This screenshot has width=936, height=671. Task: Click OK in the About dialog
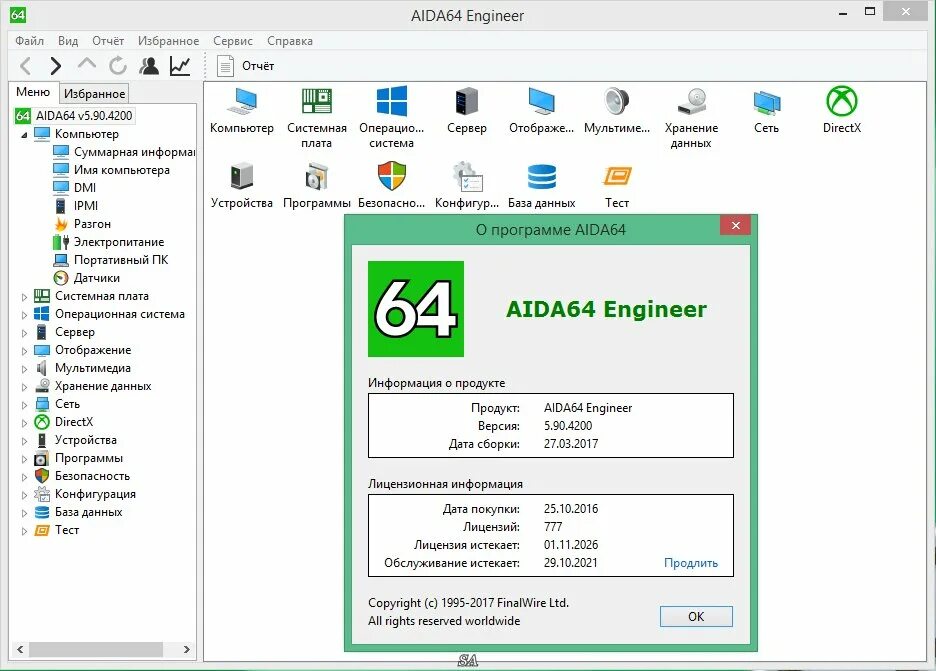(696, 617)
